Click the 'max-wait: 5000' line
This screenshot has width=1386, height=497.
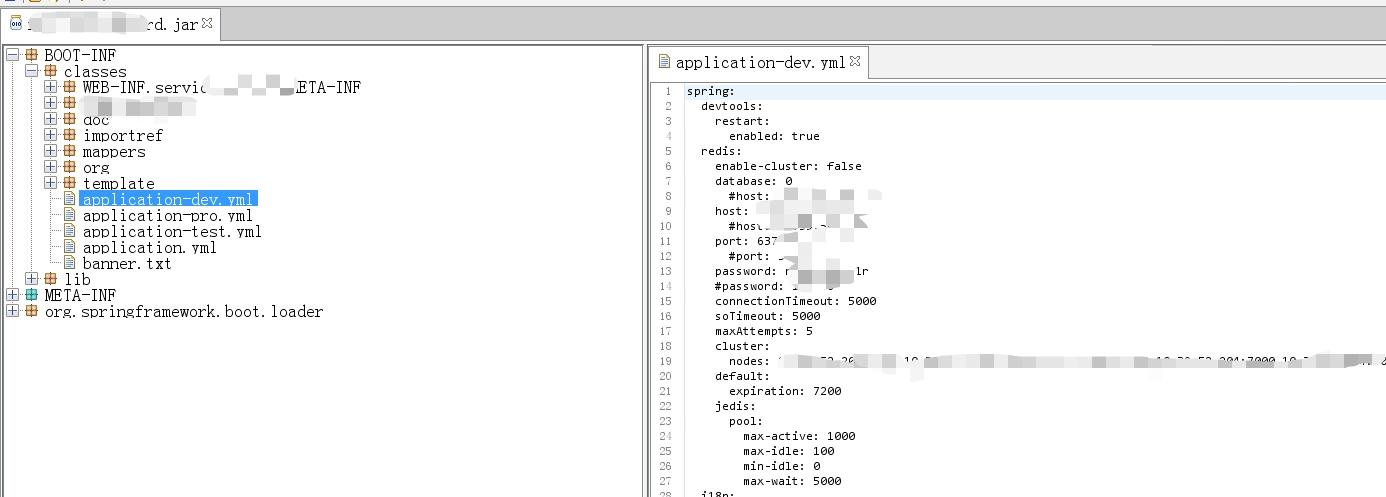[x=792, y=481]
